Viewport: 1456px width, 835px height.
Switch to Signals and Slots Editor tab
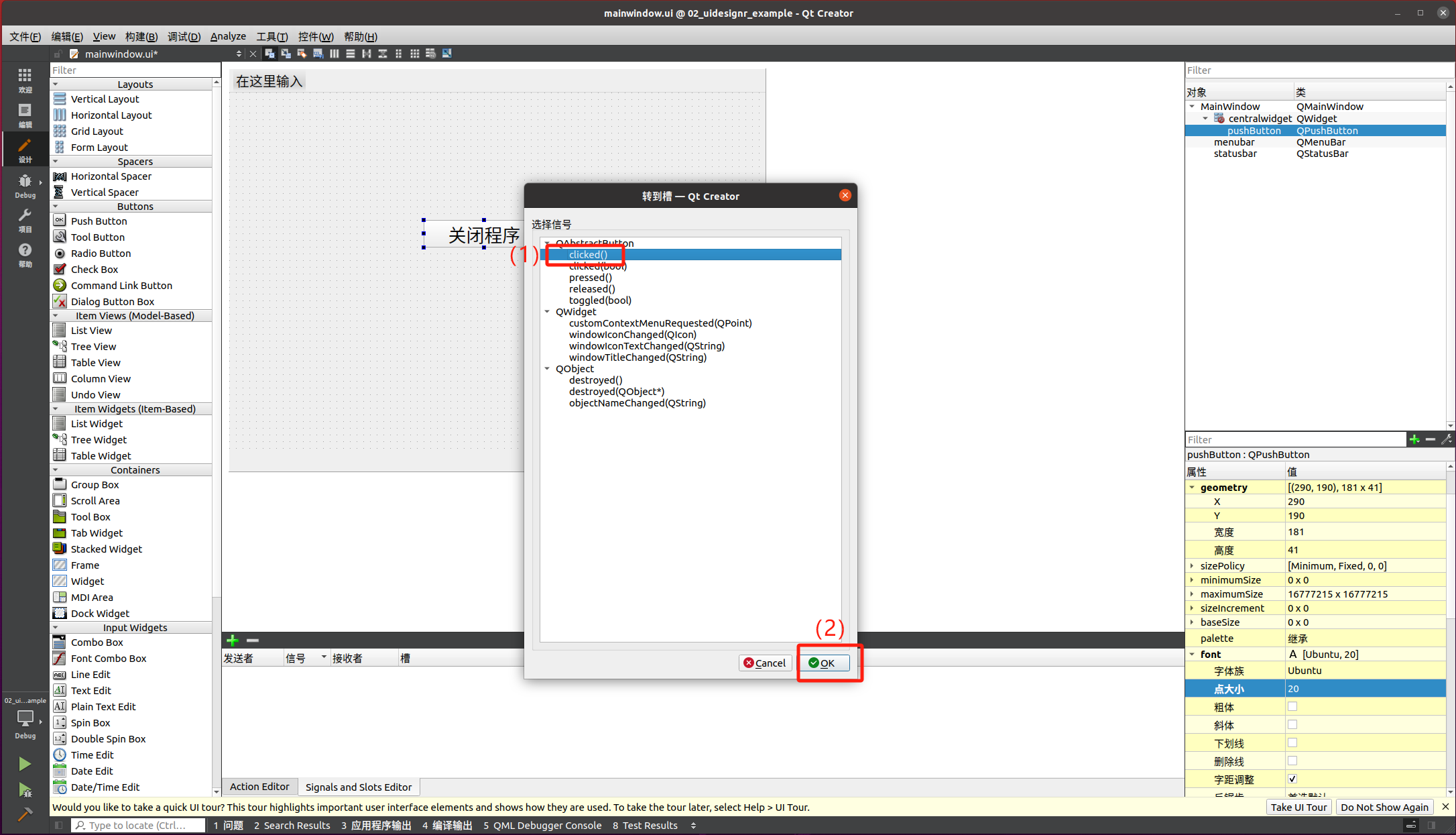point(358,787)
